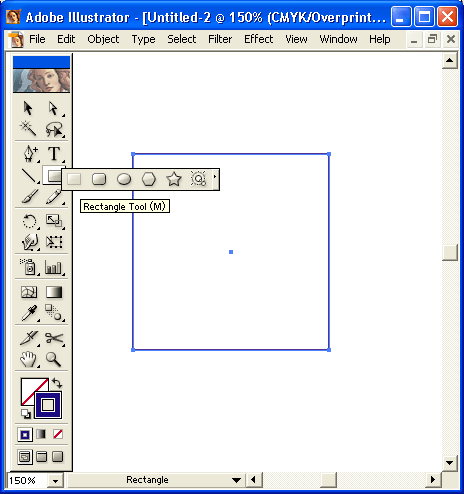This screenshot has height=494, width=464.
Task: Select the Zoom magnifier tool
Action: (x=53, y=359)
